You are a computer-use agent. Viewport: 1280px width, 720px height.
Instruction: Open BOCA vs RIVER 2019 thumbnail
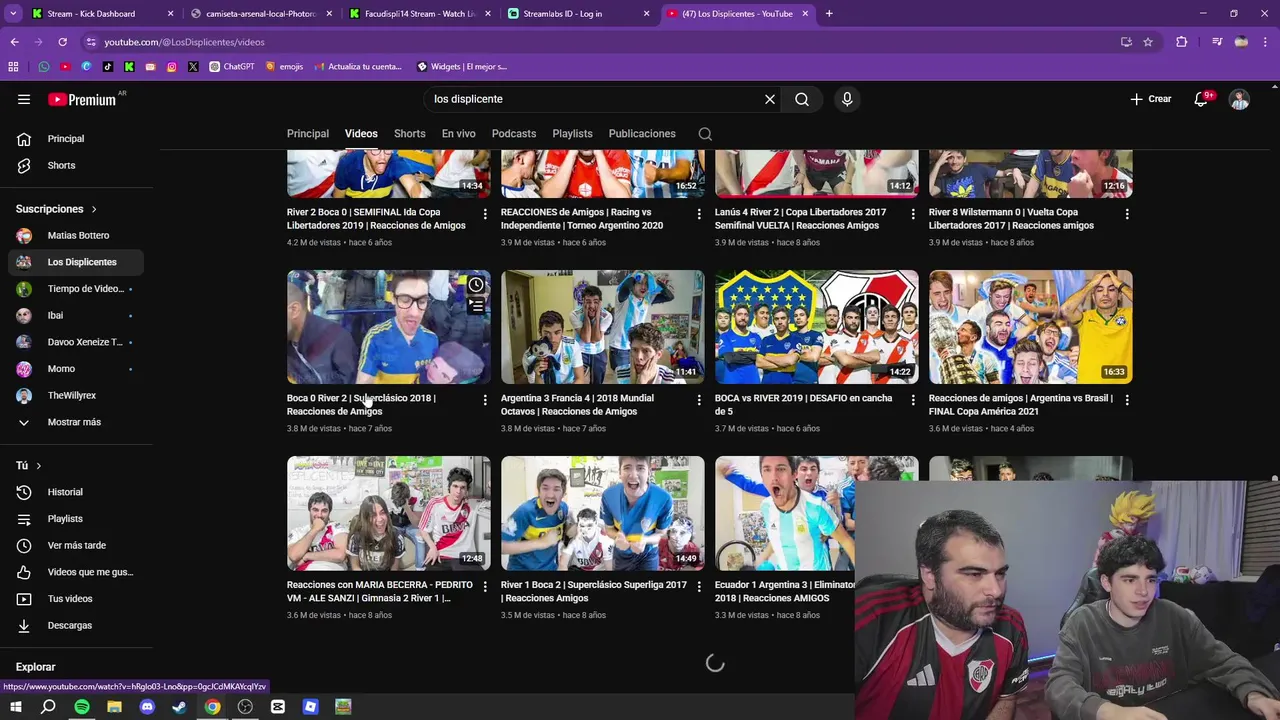tap(817, 327)
